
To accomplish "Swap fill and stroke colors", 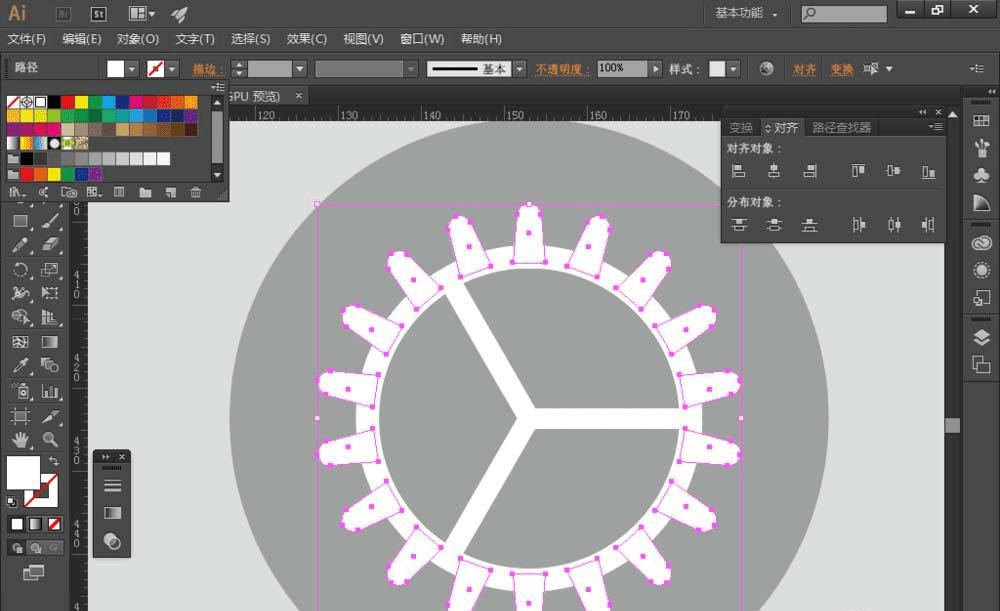I will 54,460.
